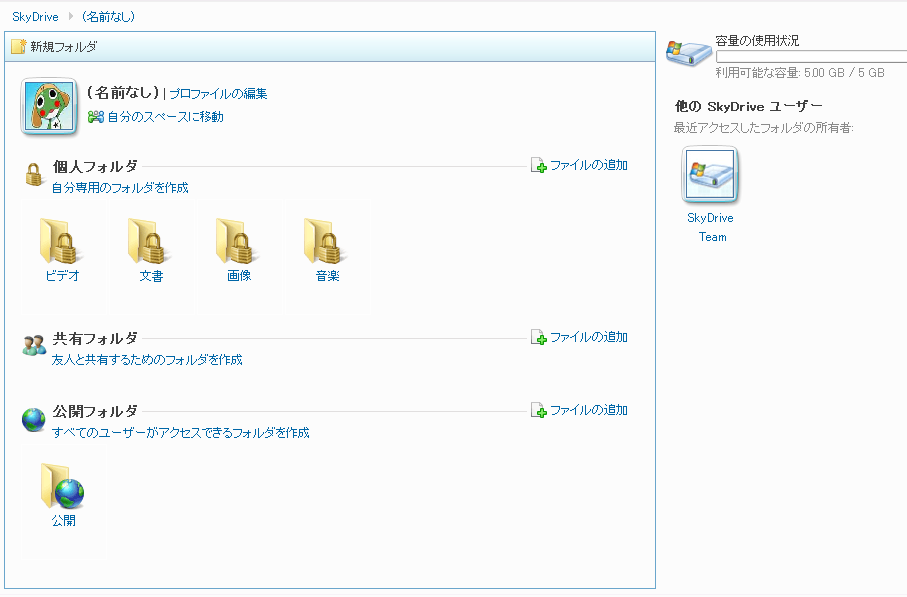Click すべてのユーザーがアクセスできるフォルダを作成 link

click(180, 433)
